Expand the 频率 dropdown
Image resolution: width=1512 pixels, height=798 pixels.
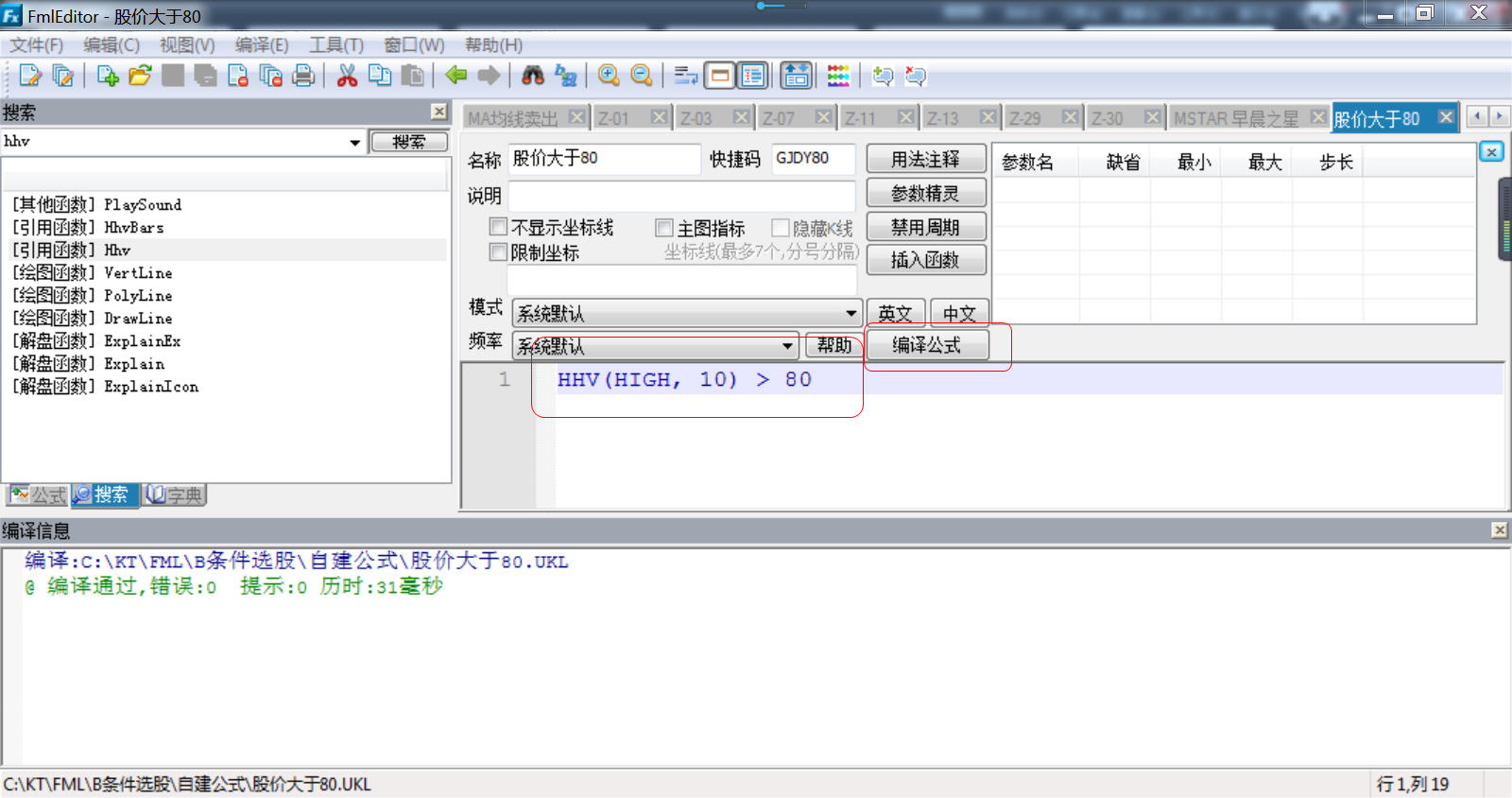coord(787,346)
